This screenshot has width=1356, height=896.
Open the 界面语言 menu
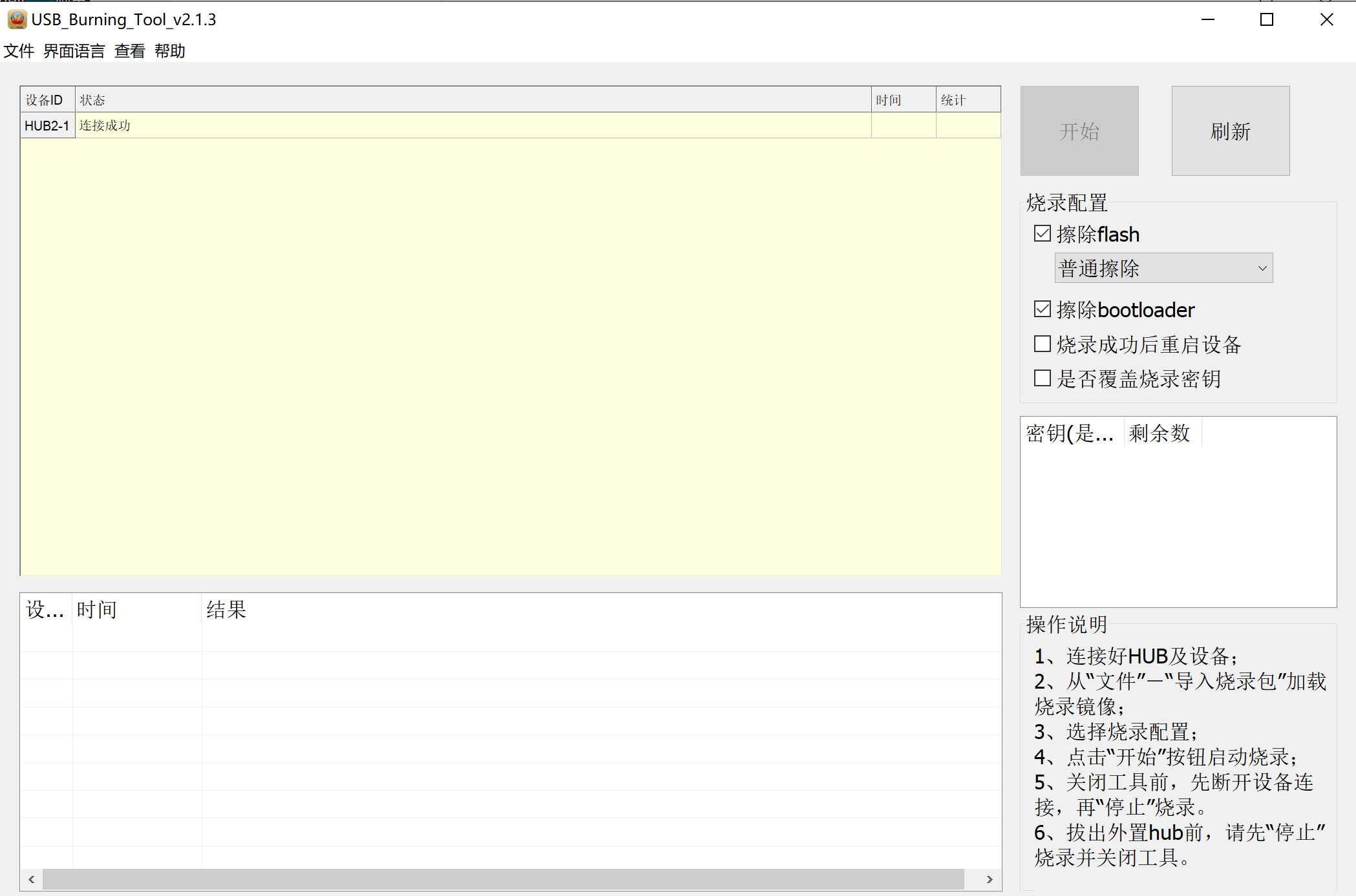tap(74, 51)
